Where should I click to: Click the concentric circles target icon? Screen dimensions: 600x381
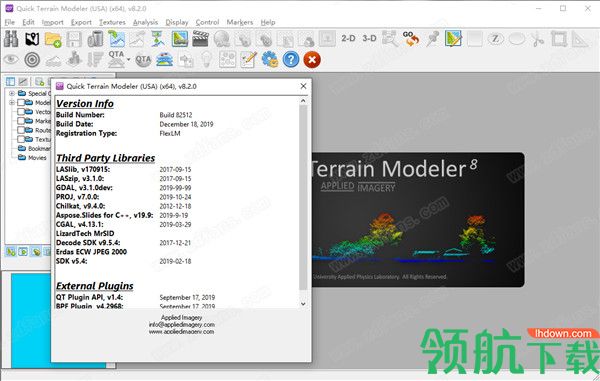(32, 60)
